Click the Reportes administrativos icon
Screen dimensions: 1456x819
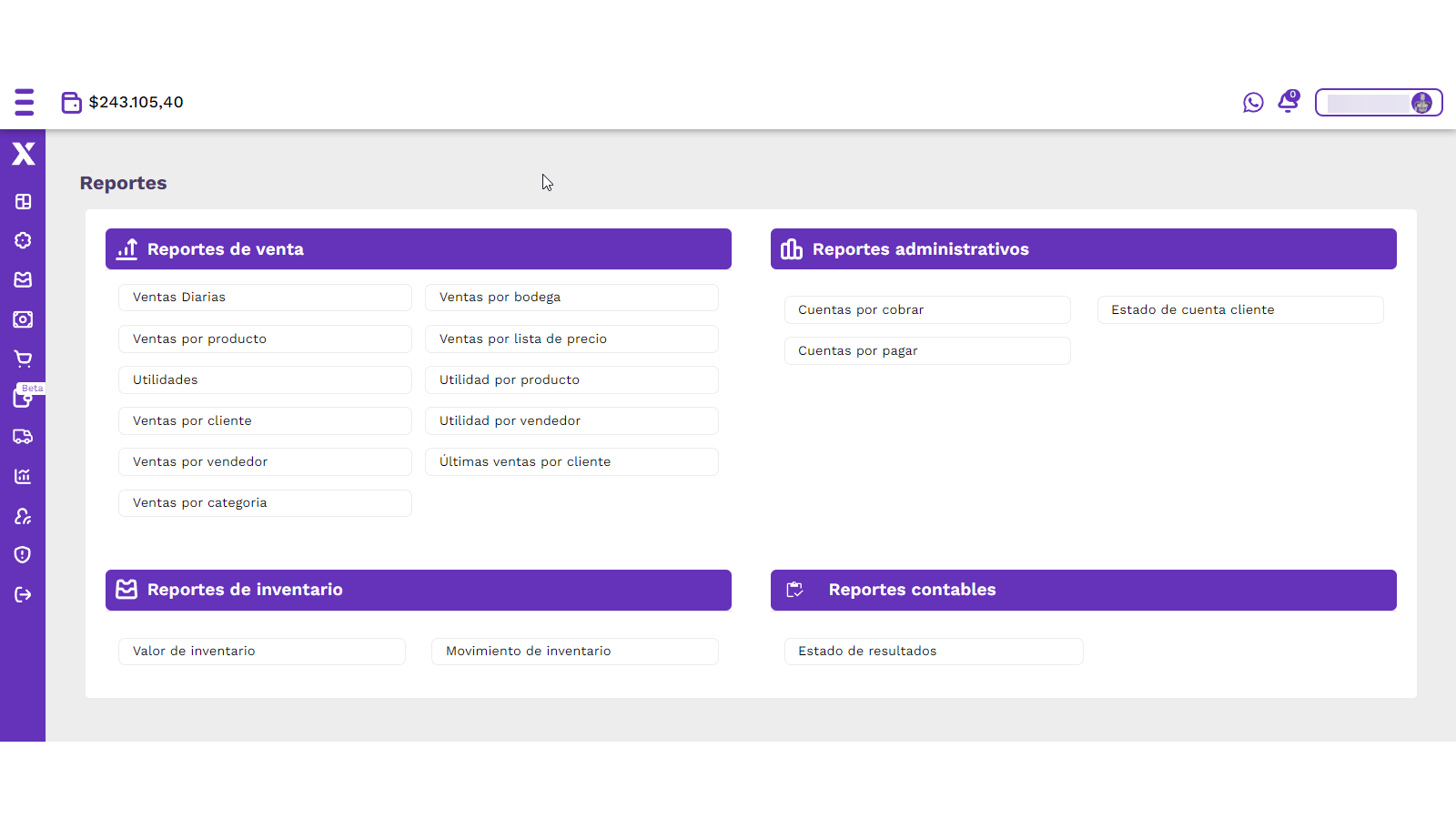[x=792, y=248]
